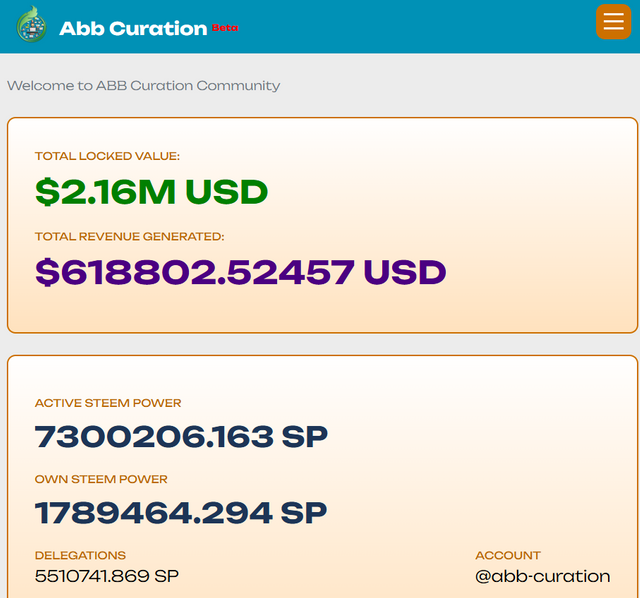
Task: Open the hamburger menu
Action: (613, 22)
